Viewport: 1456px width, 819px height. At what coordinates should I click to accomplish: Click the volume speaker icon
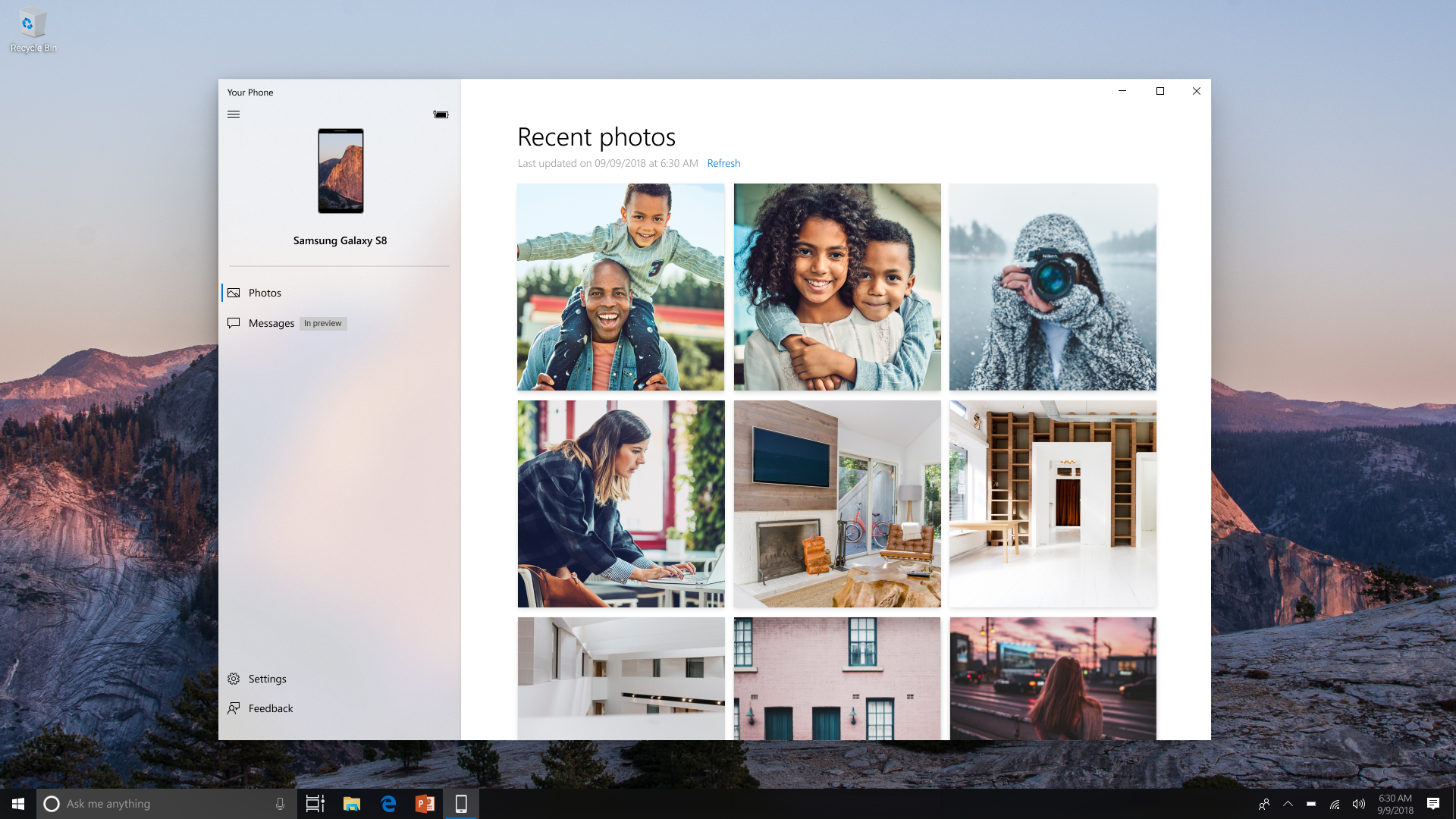pos(1358,805)
